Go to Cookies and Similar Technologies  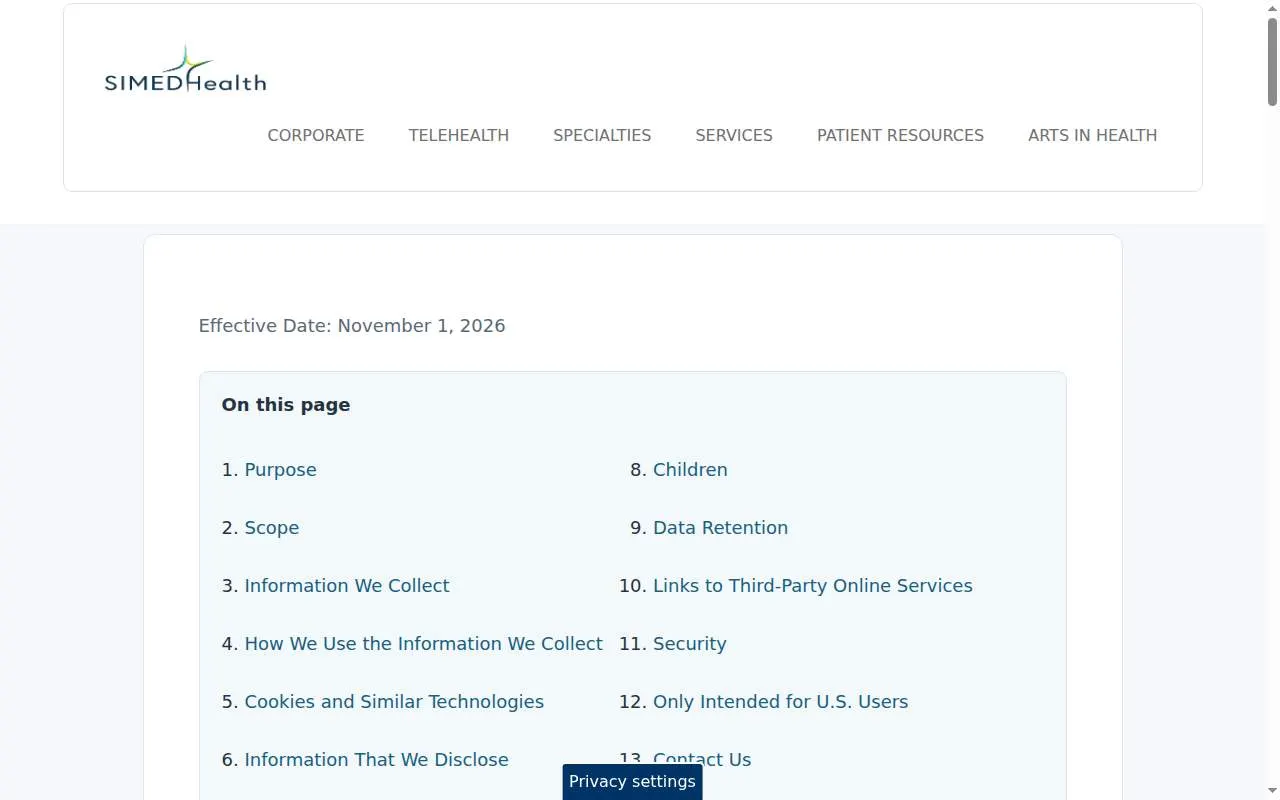394,702
